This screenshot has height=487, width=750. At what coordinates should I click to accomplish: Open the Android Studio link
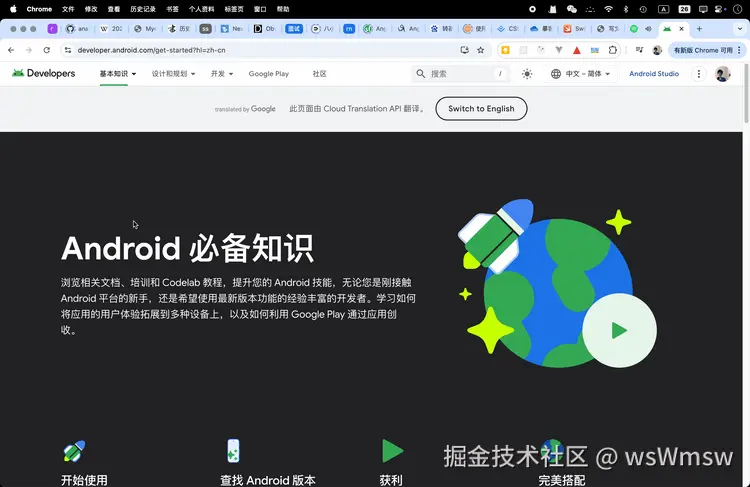[x=654, y=74]
